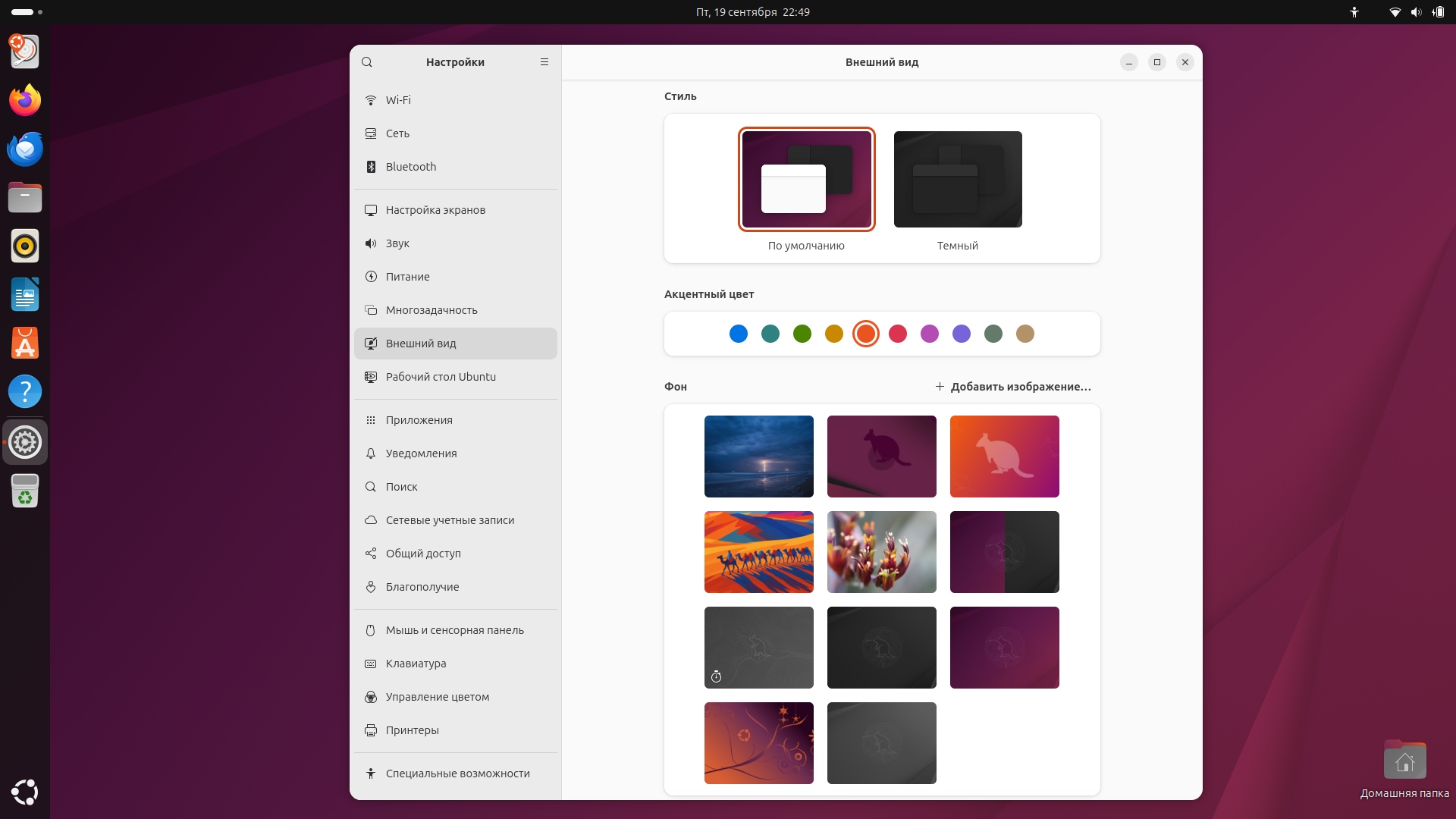Select the half purple half dark wallpaper

pos(1005,552)
